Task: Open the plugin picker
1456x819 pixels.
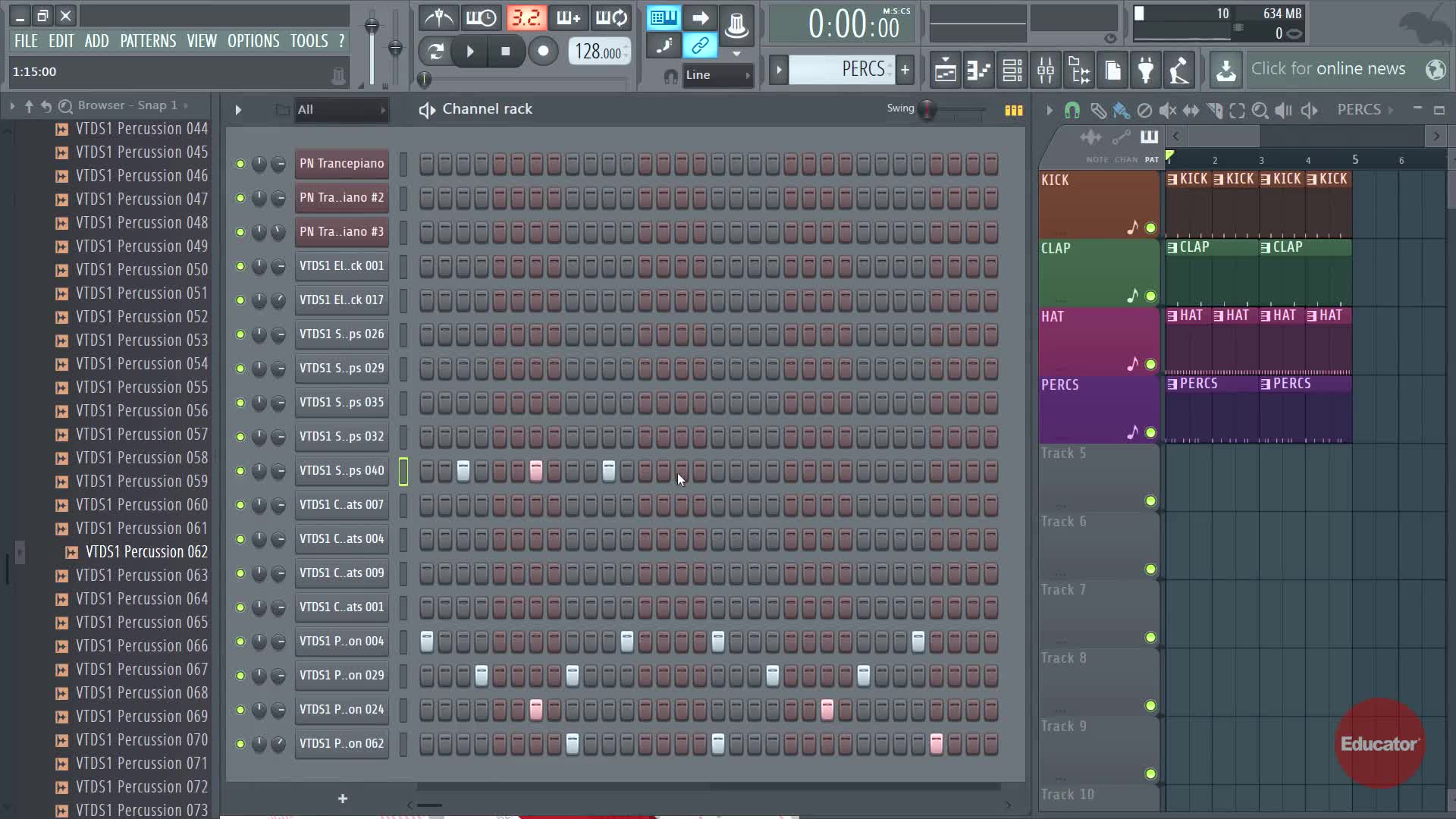Action: 1146,71
